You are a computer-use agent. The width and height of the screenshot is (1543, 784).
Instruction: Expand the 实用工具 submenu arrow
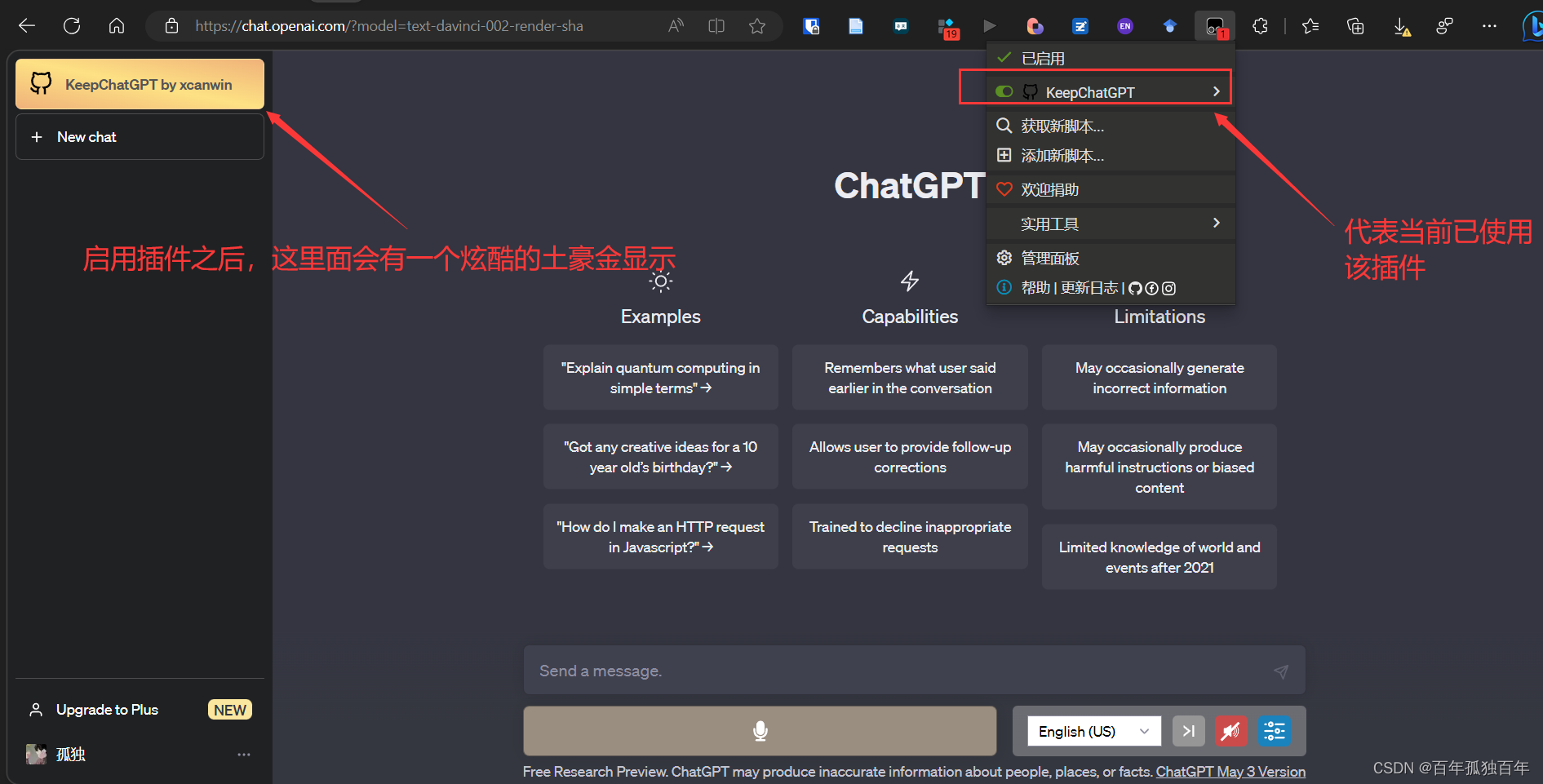1216,223
